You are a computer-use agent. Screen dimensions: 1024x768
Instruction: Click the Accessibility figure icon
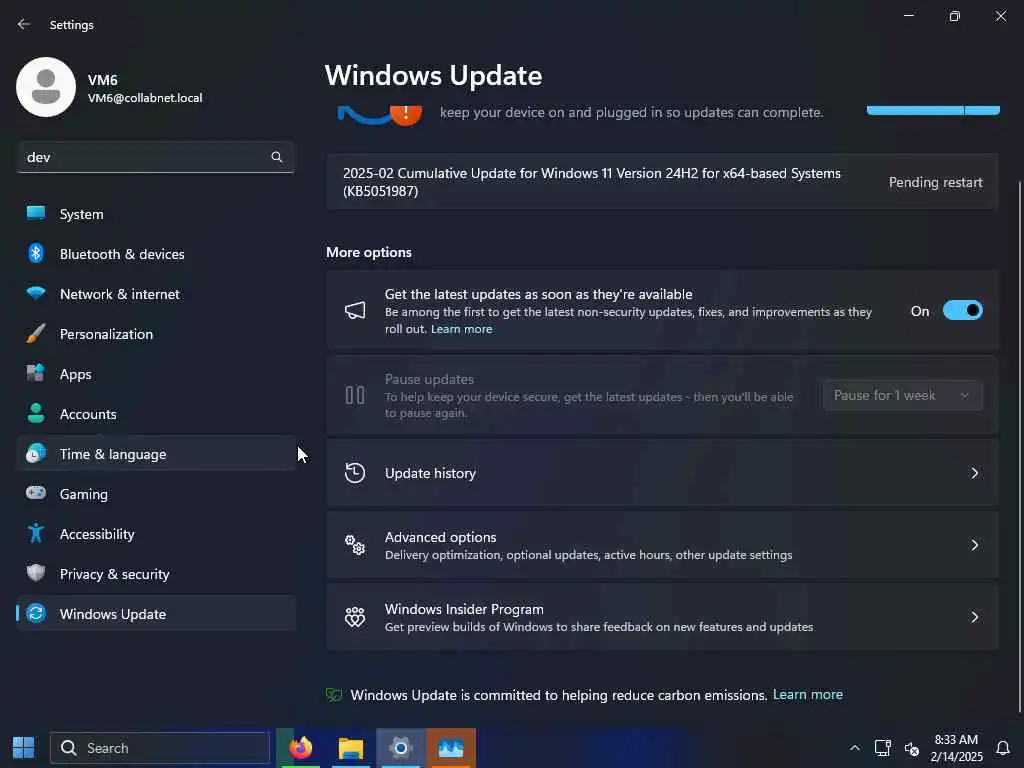pyautogui.click(x=36, y=533)
